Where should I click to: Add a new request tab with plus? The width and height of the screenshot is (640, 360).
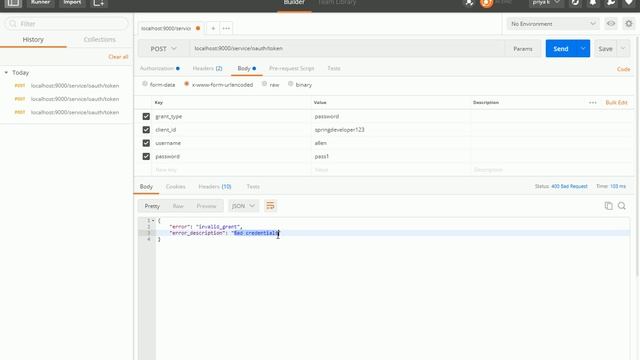click(x=213, y=28)
